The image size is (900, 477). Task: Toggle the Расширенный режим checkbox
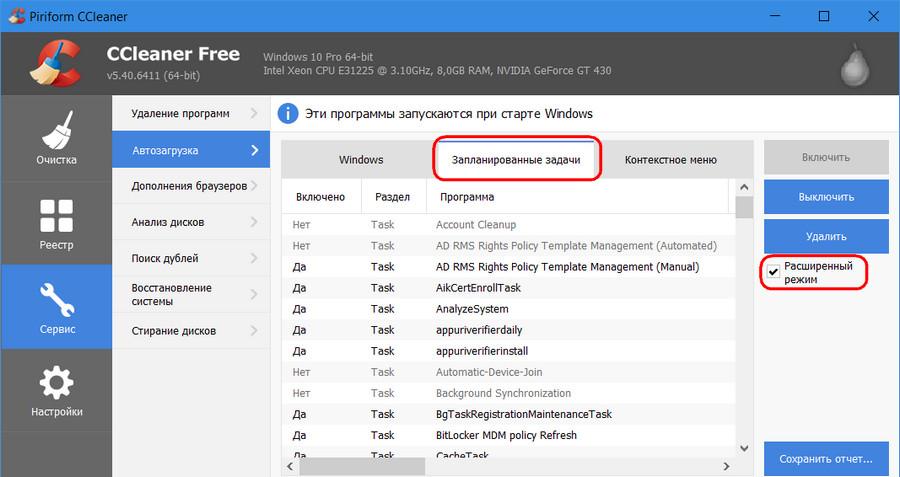[x=773, y=272]
